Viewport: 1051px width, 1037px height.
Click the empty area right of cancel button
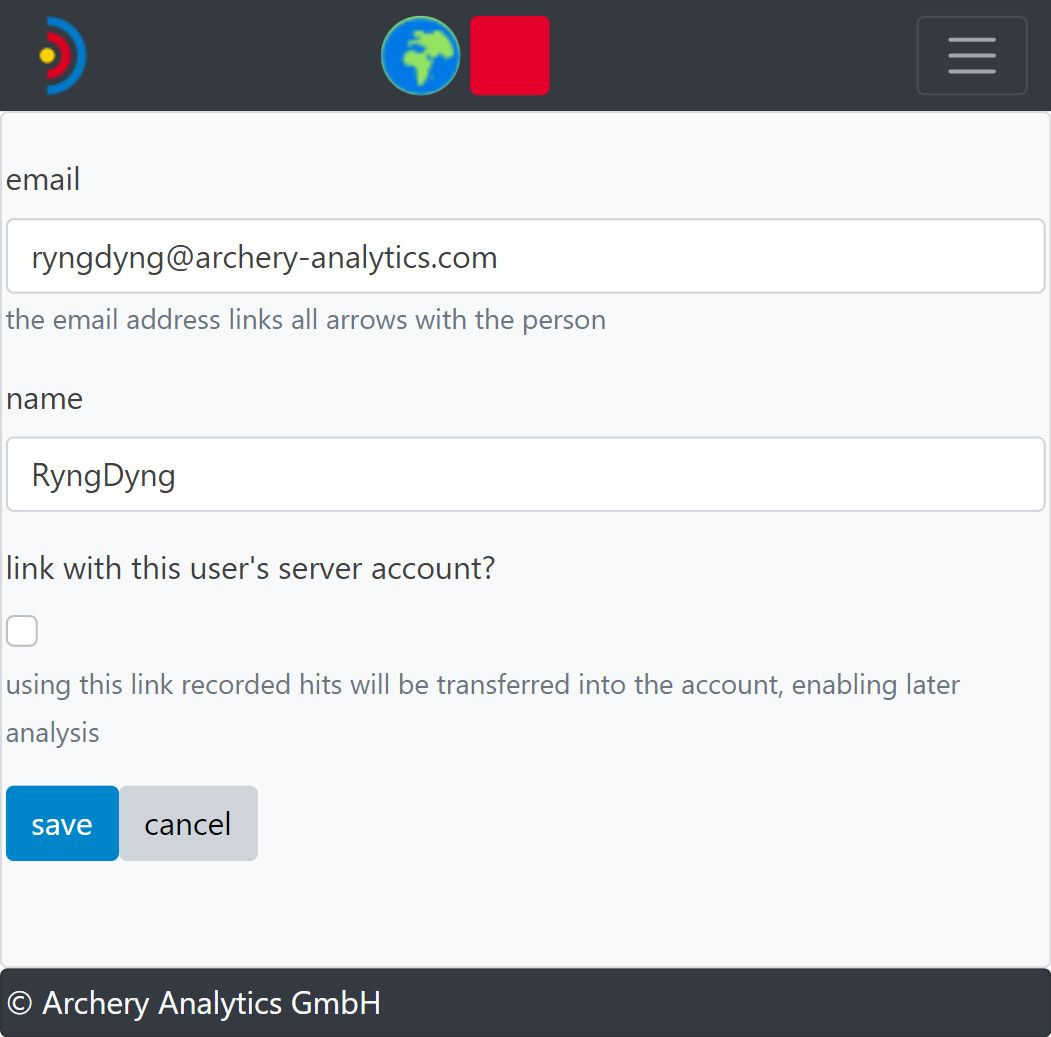click(600, 823)
